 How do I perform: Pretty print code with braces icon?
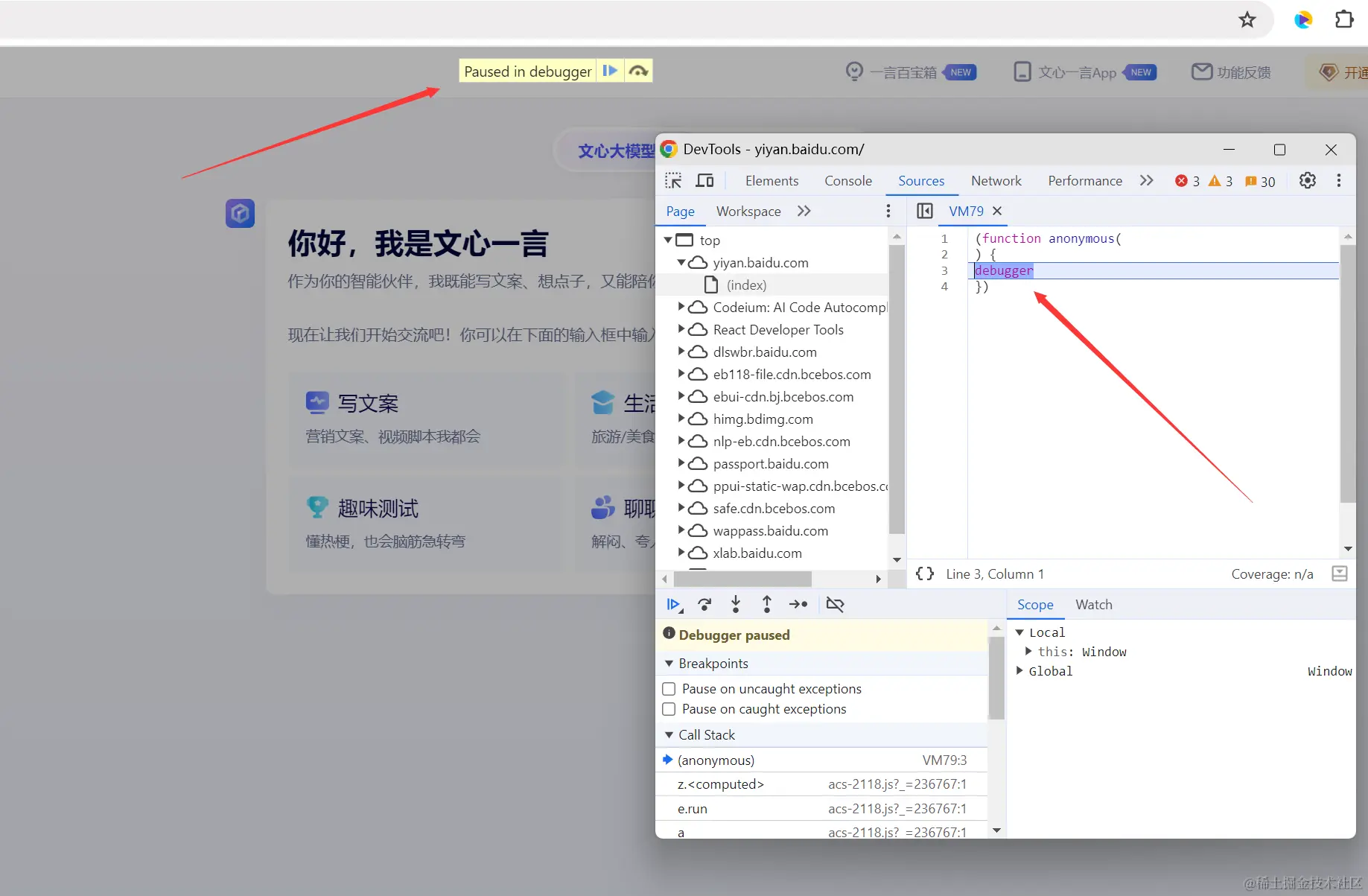pyautogui.click(x=925, y=573)
